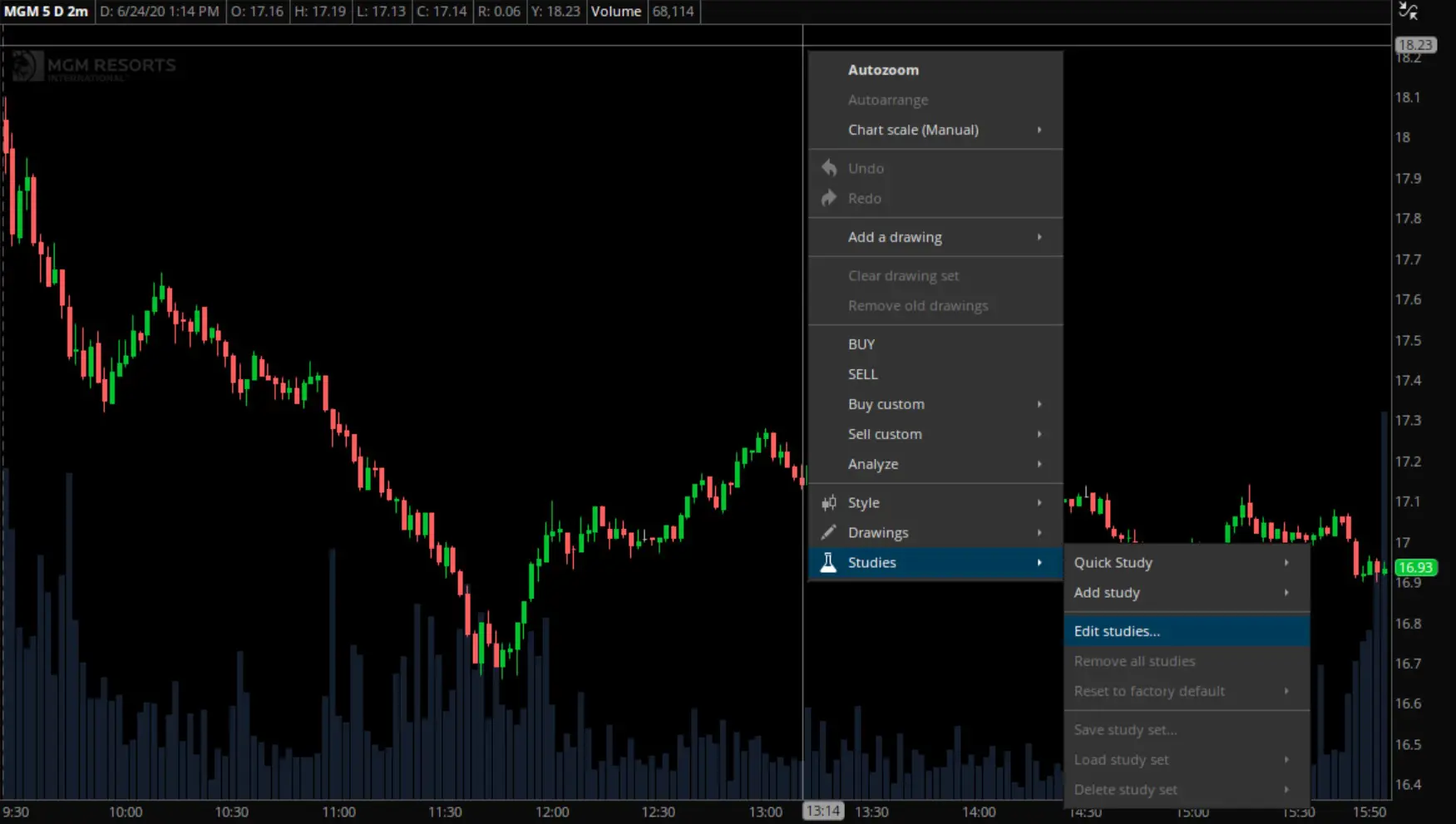Click the Save study set... entry
This screenshot has height=824, width=1456.
pos(1187,730)
